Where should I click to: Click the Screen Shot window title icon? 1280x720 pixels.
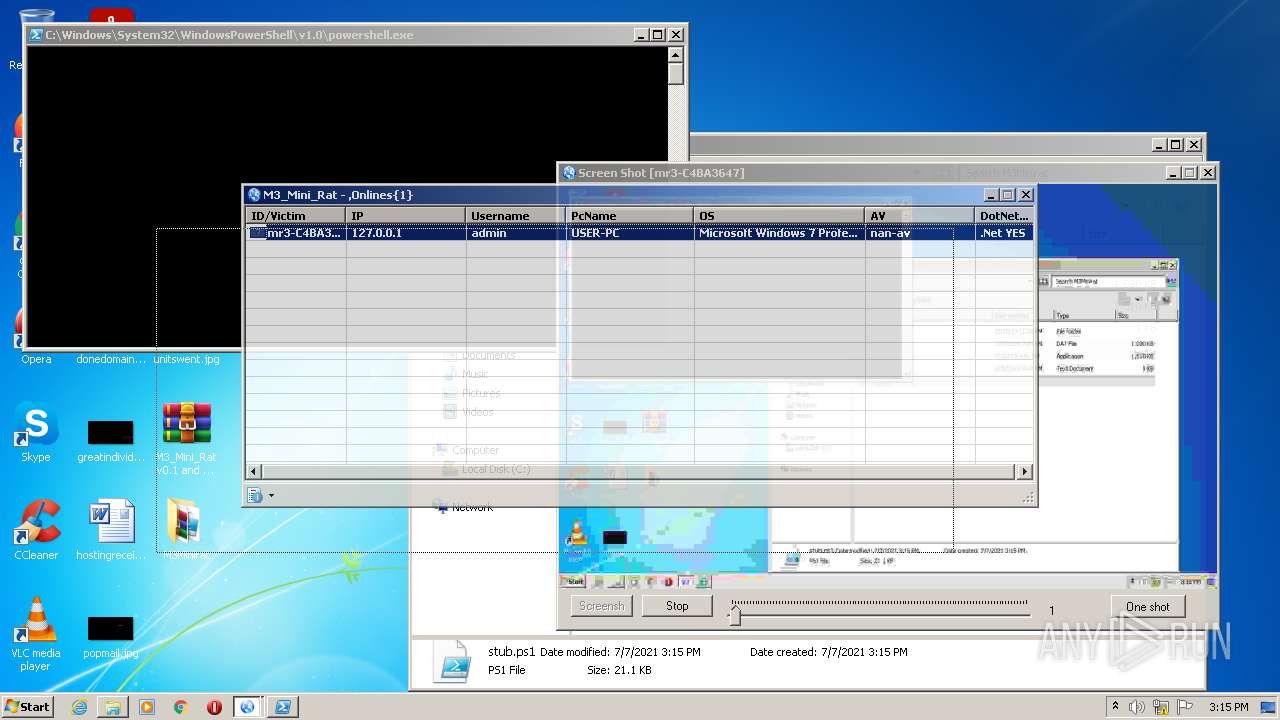(569, 173)
